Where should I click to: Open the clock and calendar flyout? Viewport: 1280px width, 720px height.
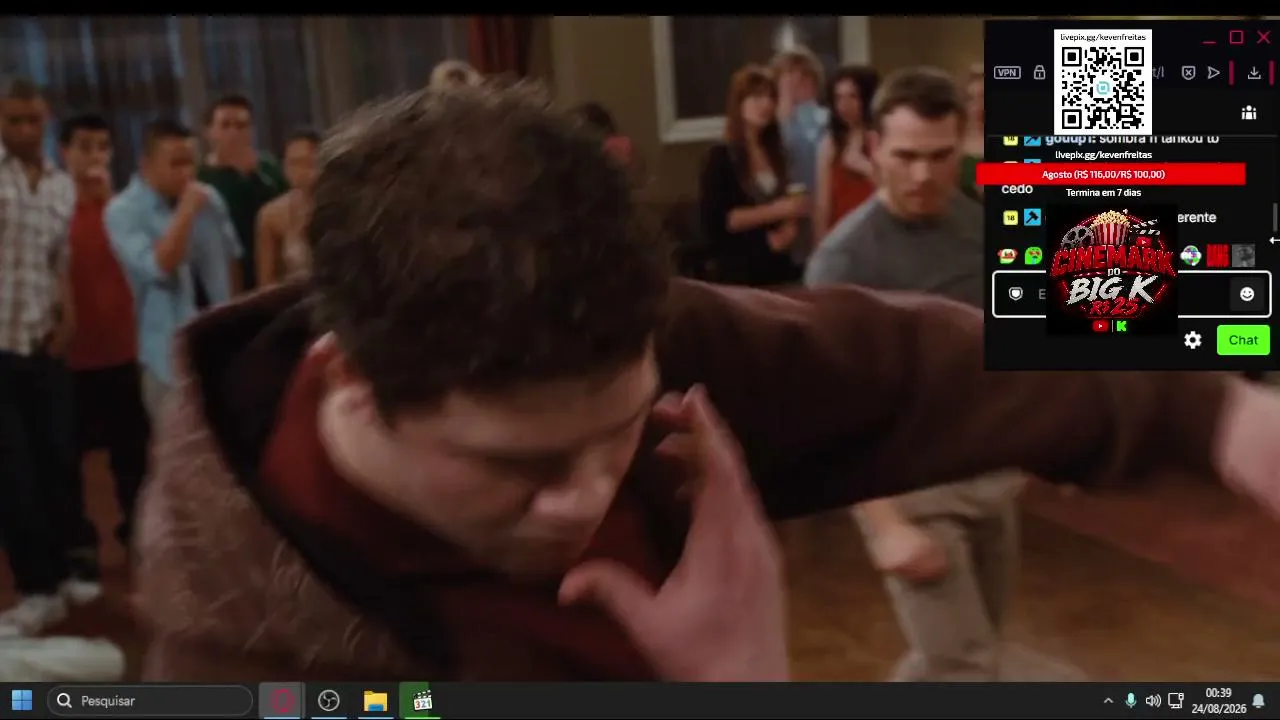[1218, 701]
